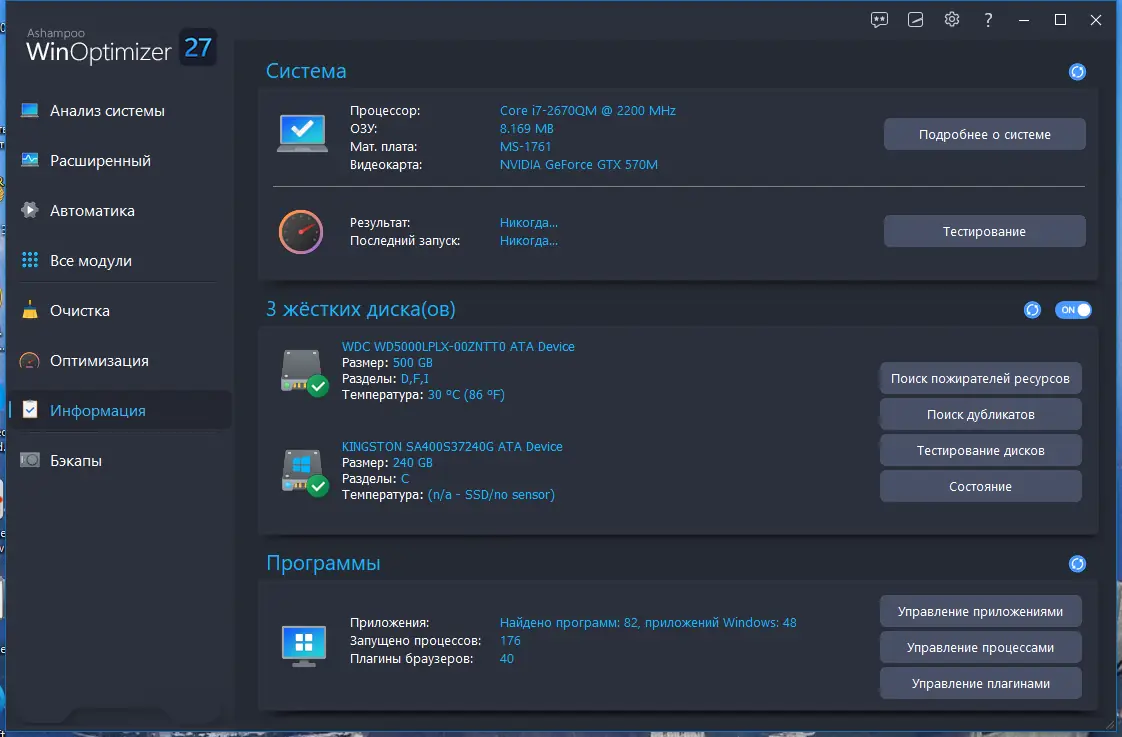The image size is (1122, 737).
Task: Refresh the Программы section info
Action: (1077, 563)
